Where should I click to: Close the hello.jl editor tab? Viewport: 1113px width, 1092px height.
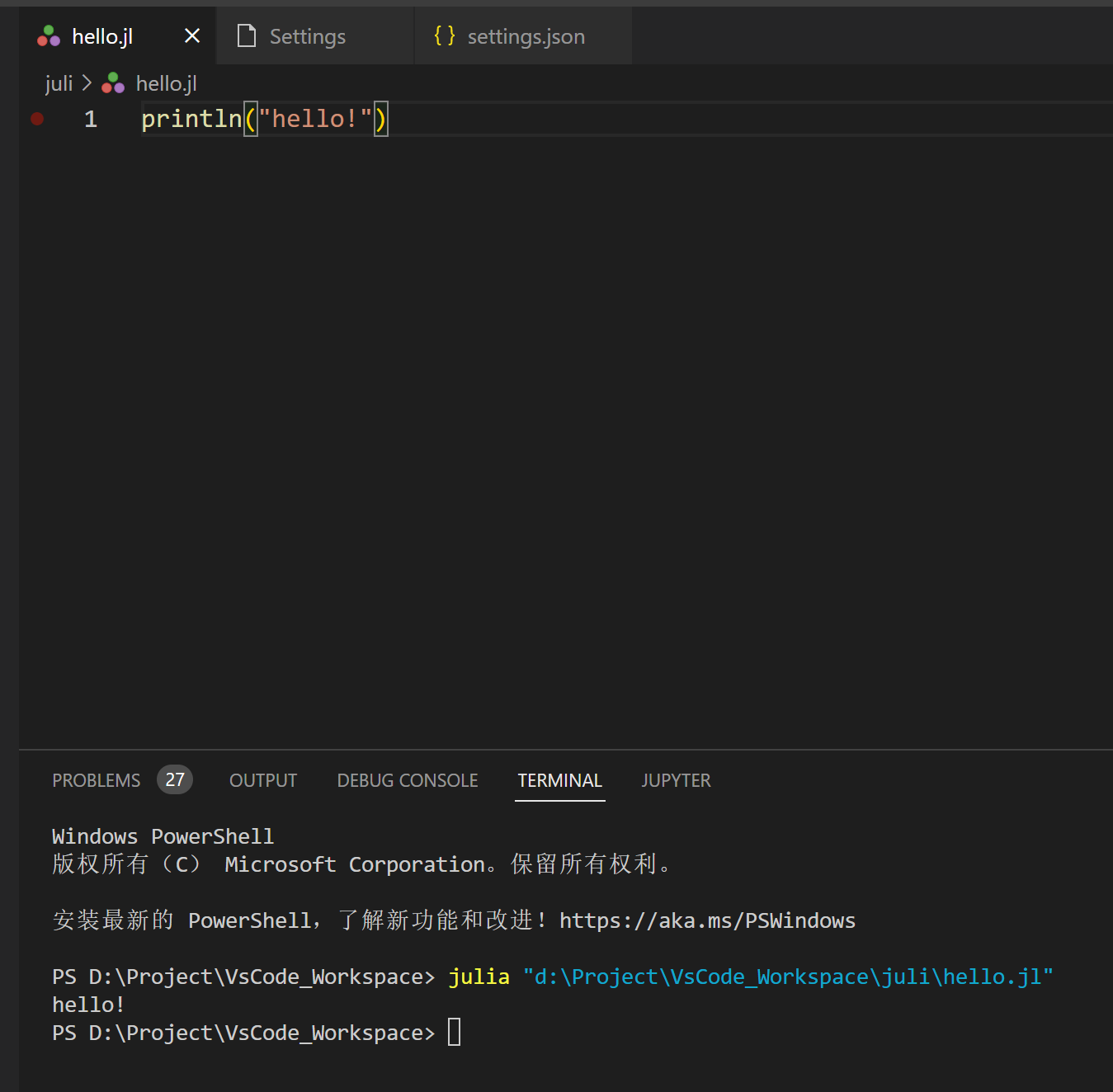[x=192, y=36]
